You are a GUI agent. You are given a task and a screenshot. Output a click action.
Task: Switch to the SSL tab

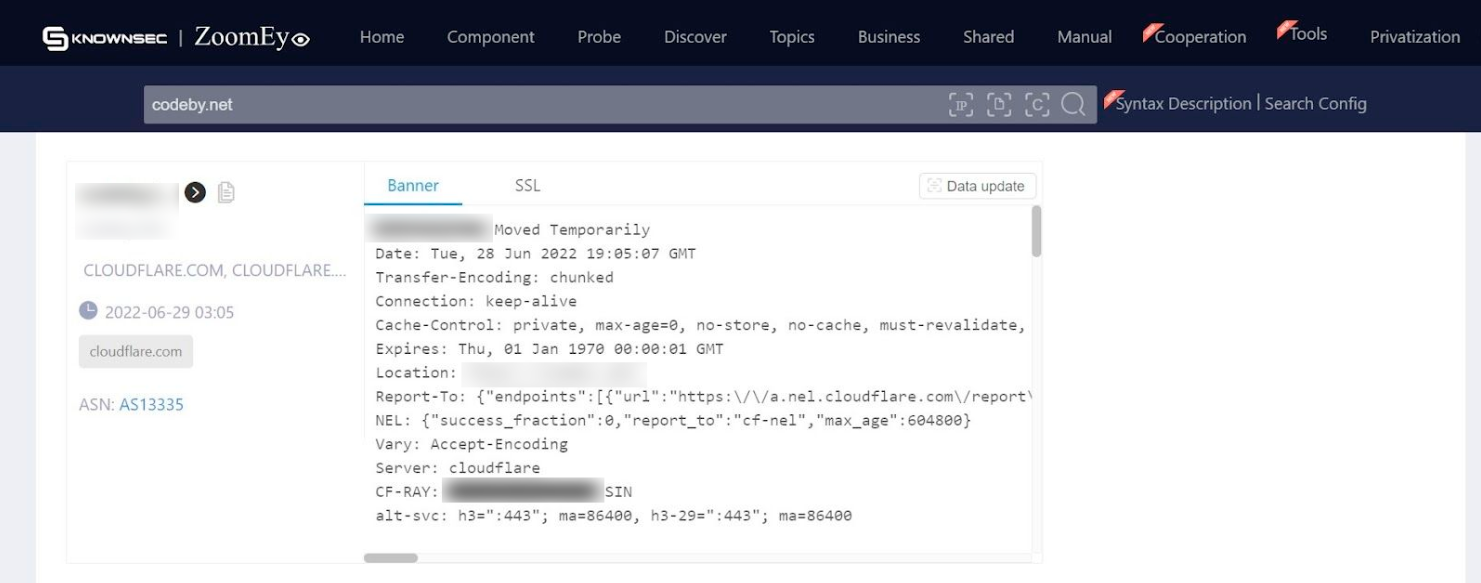click(527, 185)
